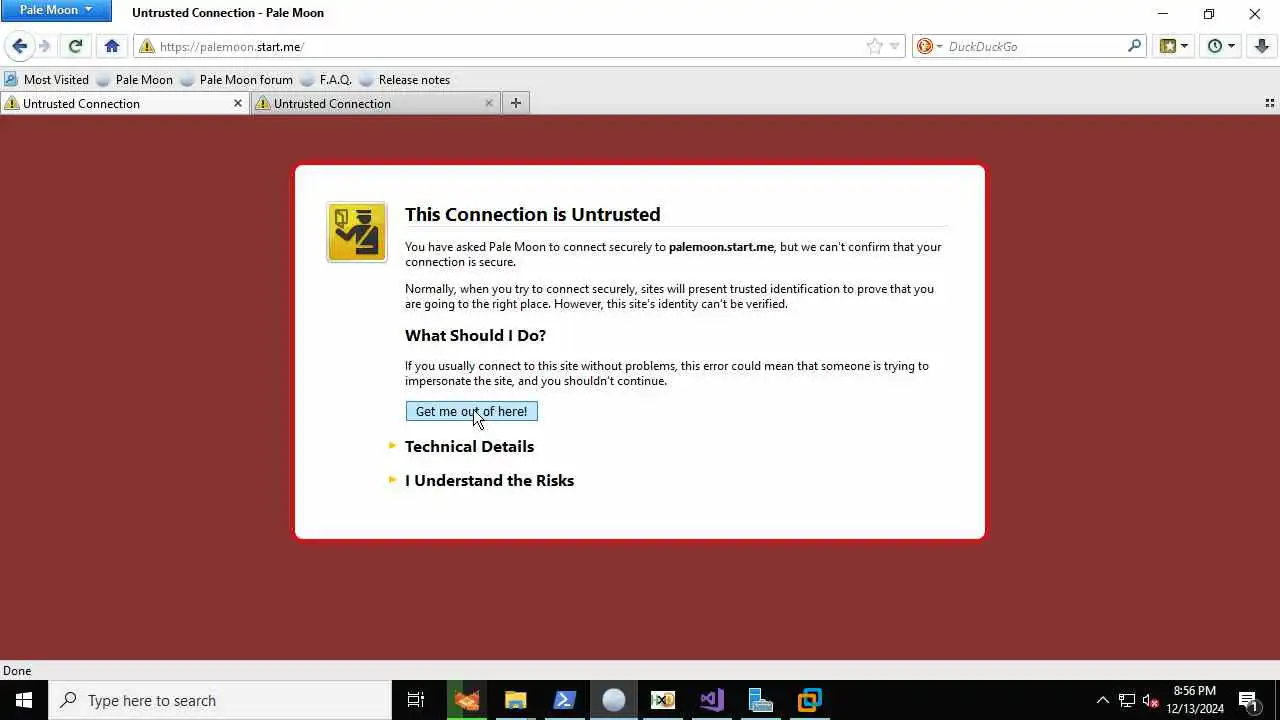Open the History clock toolbar button
The height and width of the screenshot is (720, 1280).
click(x=1221, y=46)
